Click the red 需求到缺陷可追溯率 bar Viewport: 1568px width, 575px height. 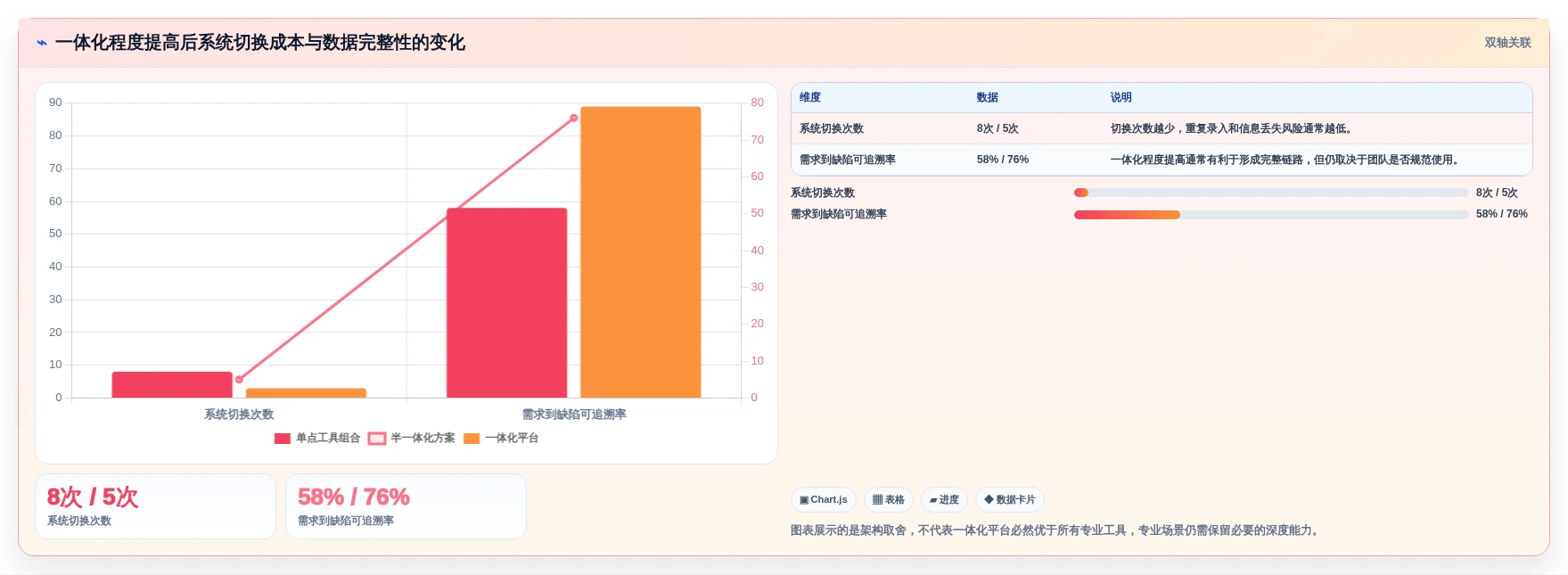click(507, 303)
